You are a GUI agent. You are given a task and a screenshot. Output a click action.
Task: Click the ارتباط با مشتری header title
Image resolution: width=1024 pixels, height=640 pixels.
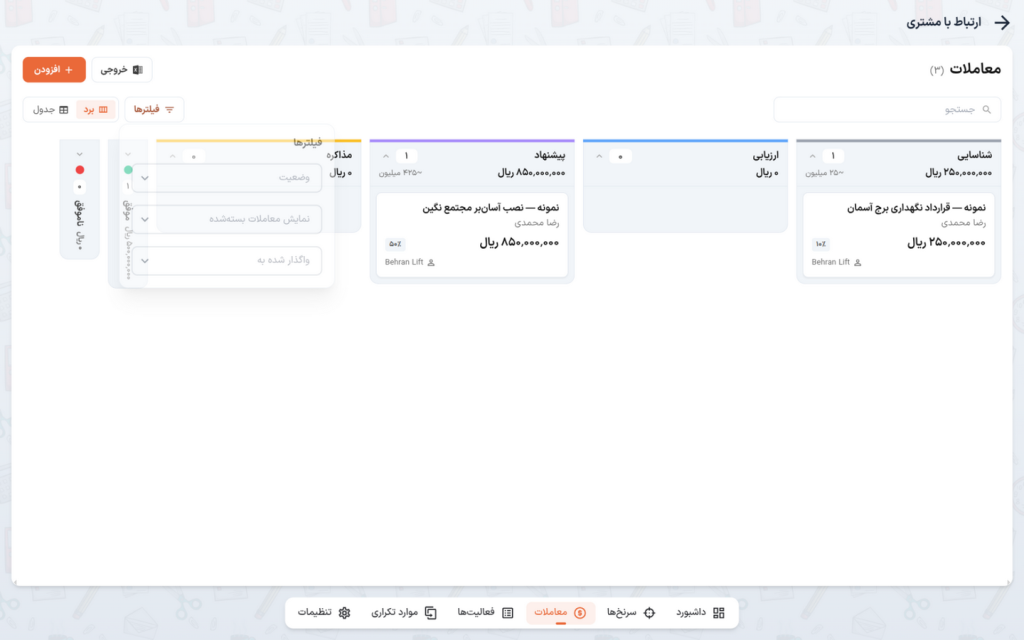coord(944,23)
